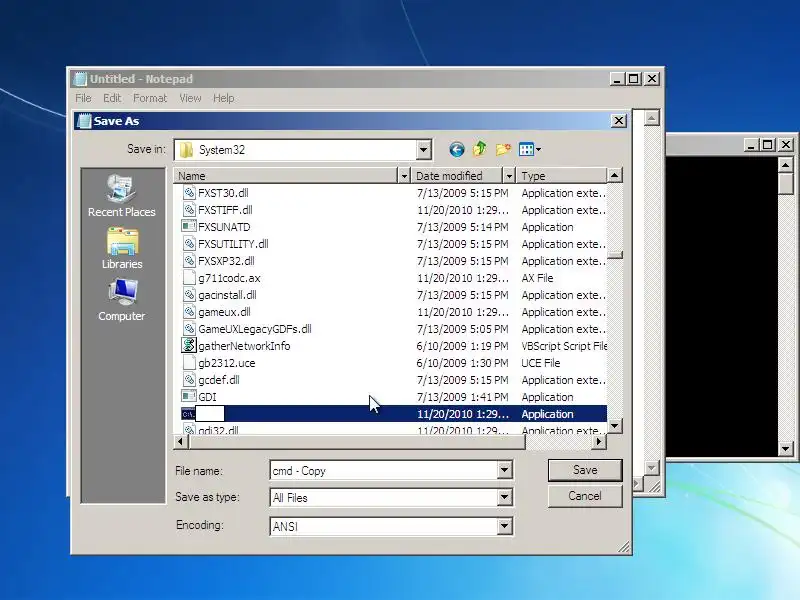Image resolution: width=800 pixels, height=600 pixels.
Task: Click the Notepad icon in Save As title bar
Action: click(84, 121)
